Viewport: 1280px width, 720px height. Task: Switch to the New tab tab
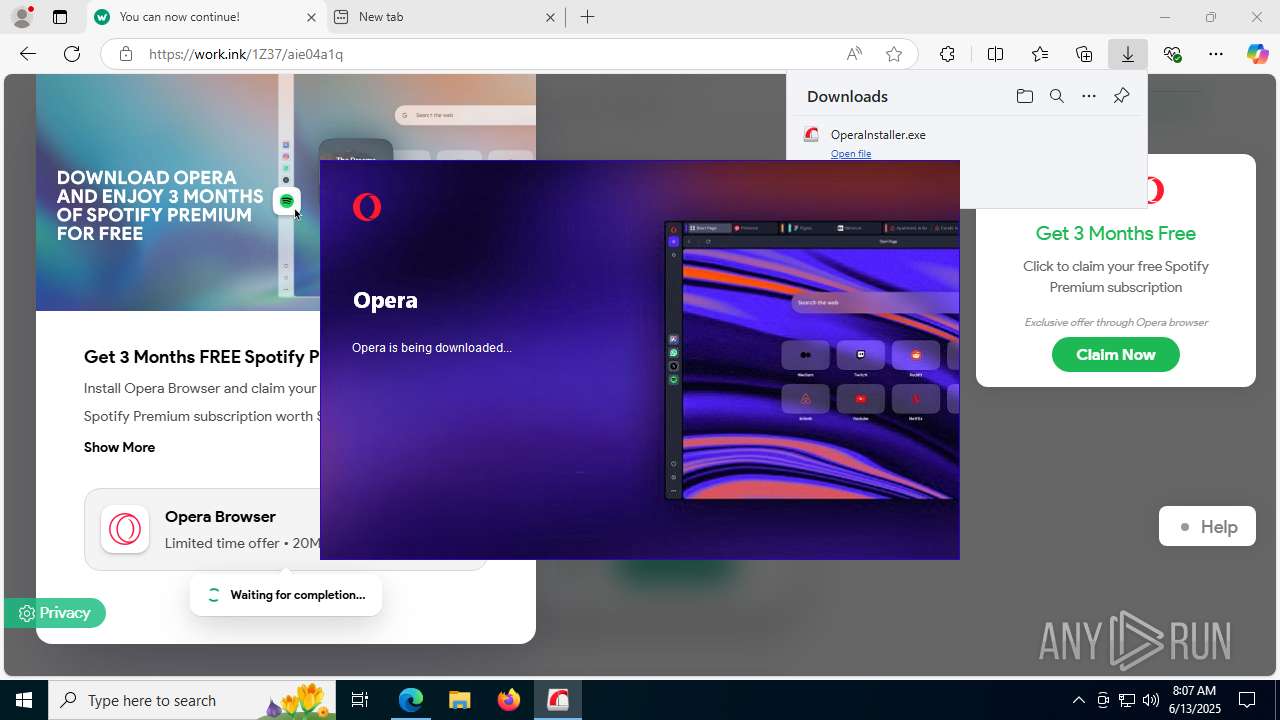[445, 17]
